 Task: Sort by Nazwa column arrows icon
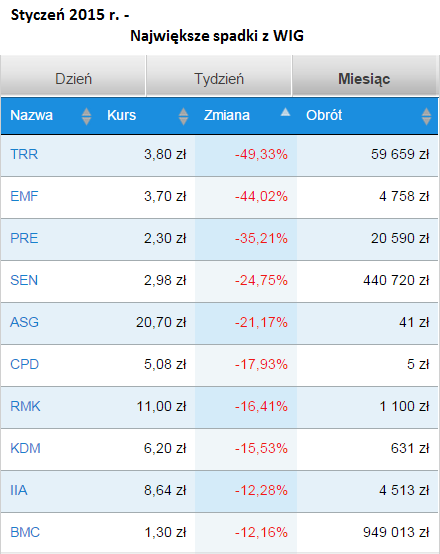tap(86, 117)
